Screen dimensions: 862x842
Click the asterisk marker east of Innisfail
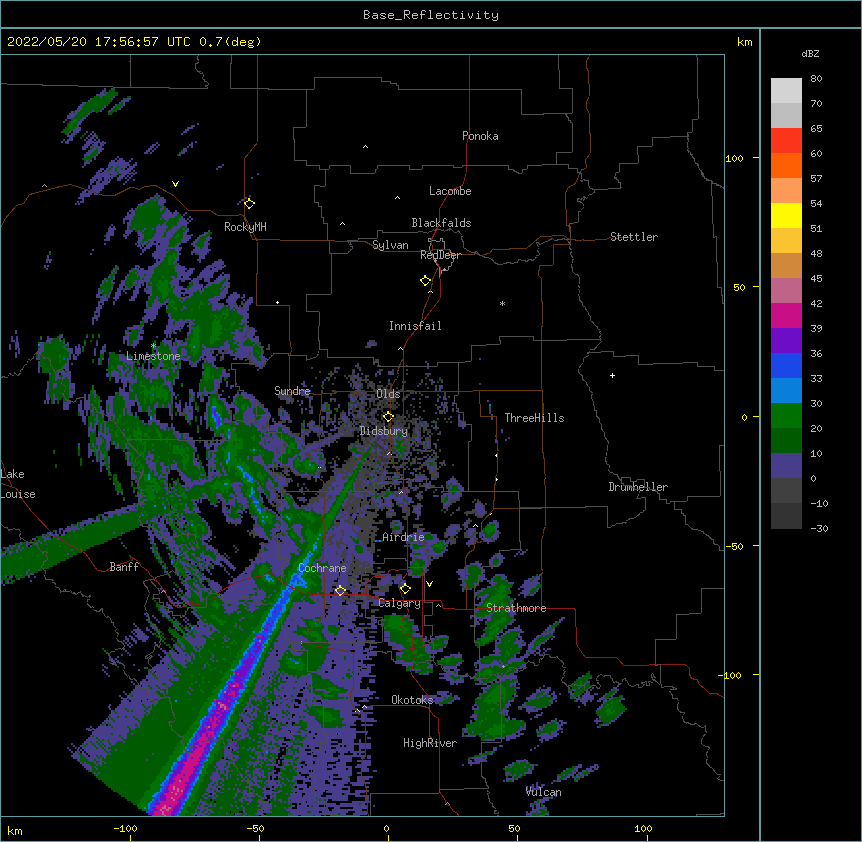502,303
